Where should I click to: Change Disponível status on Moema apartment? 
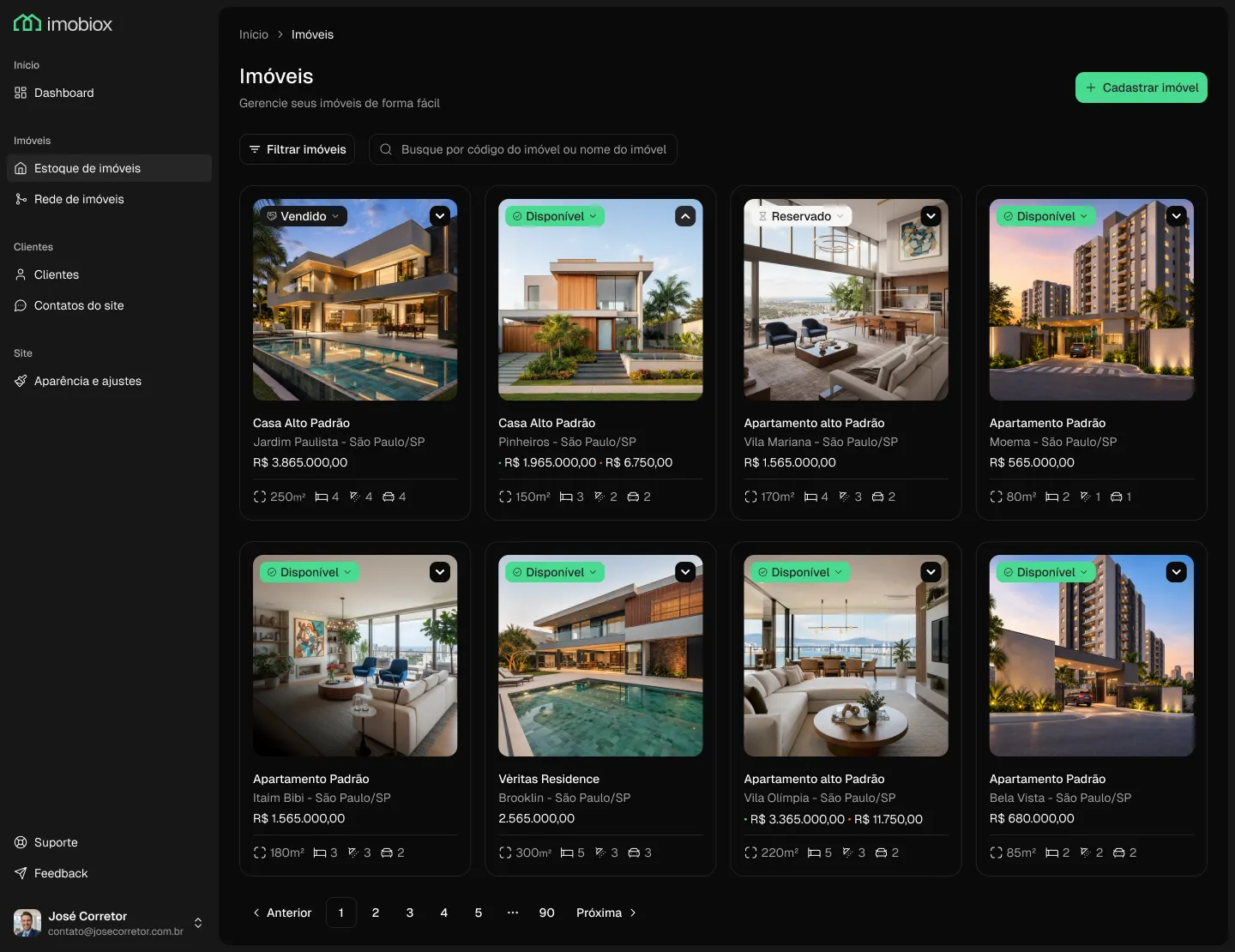(1045, 216)
